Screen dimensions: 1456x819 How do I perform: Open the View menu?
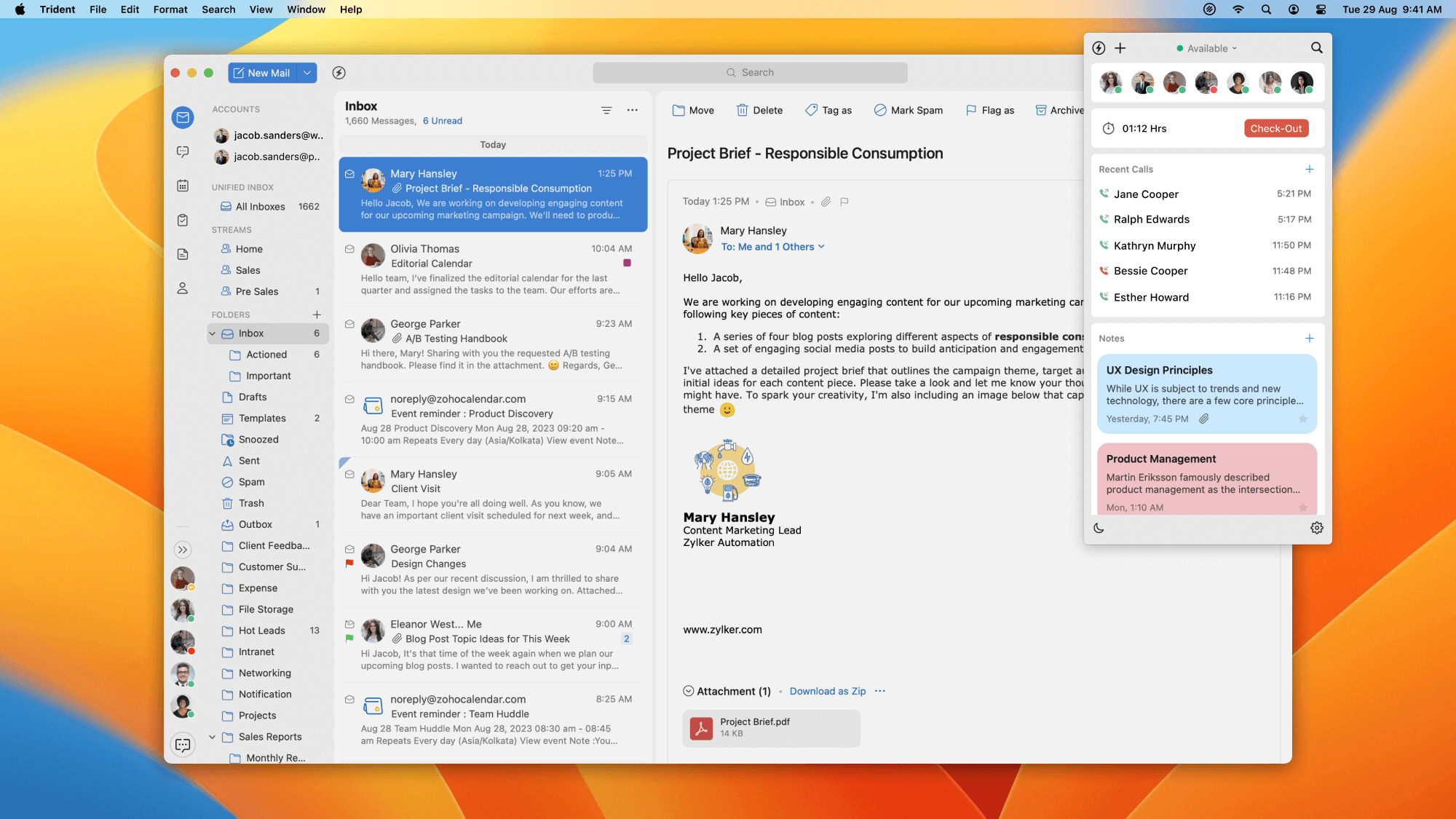261,9
